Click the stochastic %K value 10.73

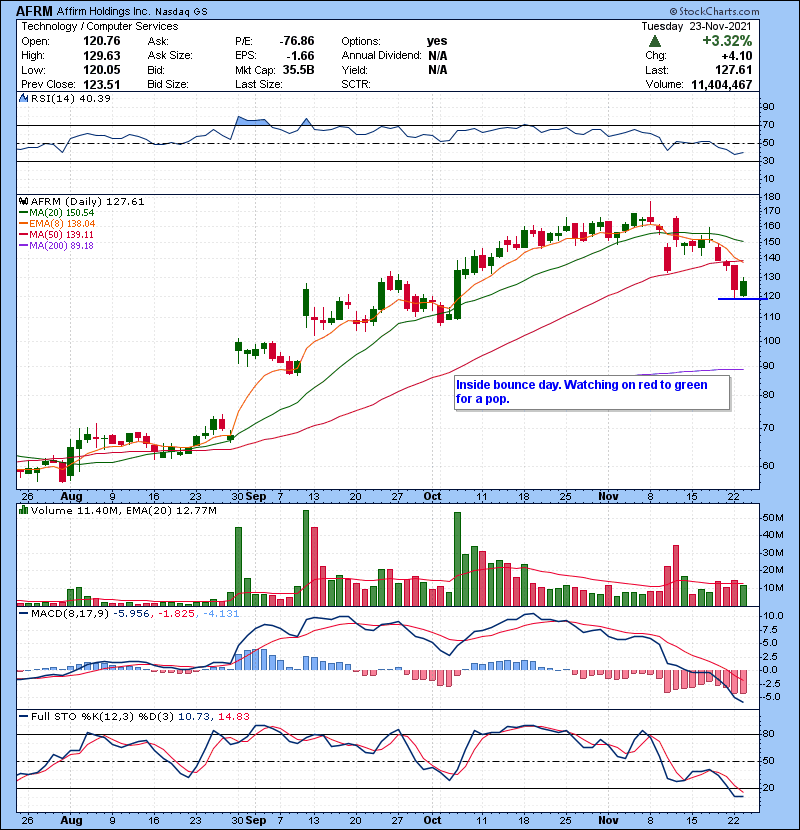pyautogui.click(x=192, y=717)
